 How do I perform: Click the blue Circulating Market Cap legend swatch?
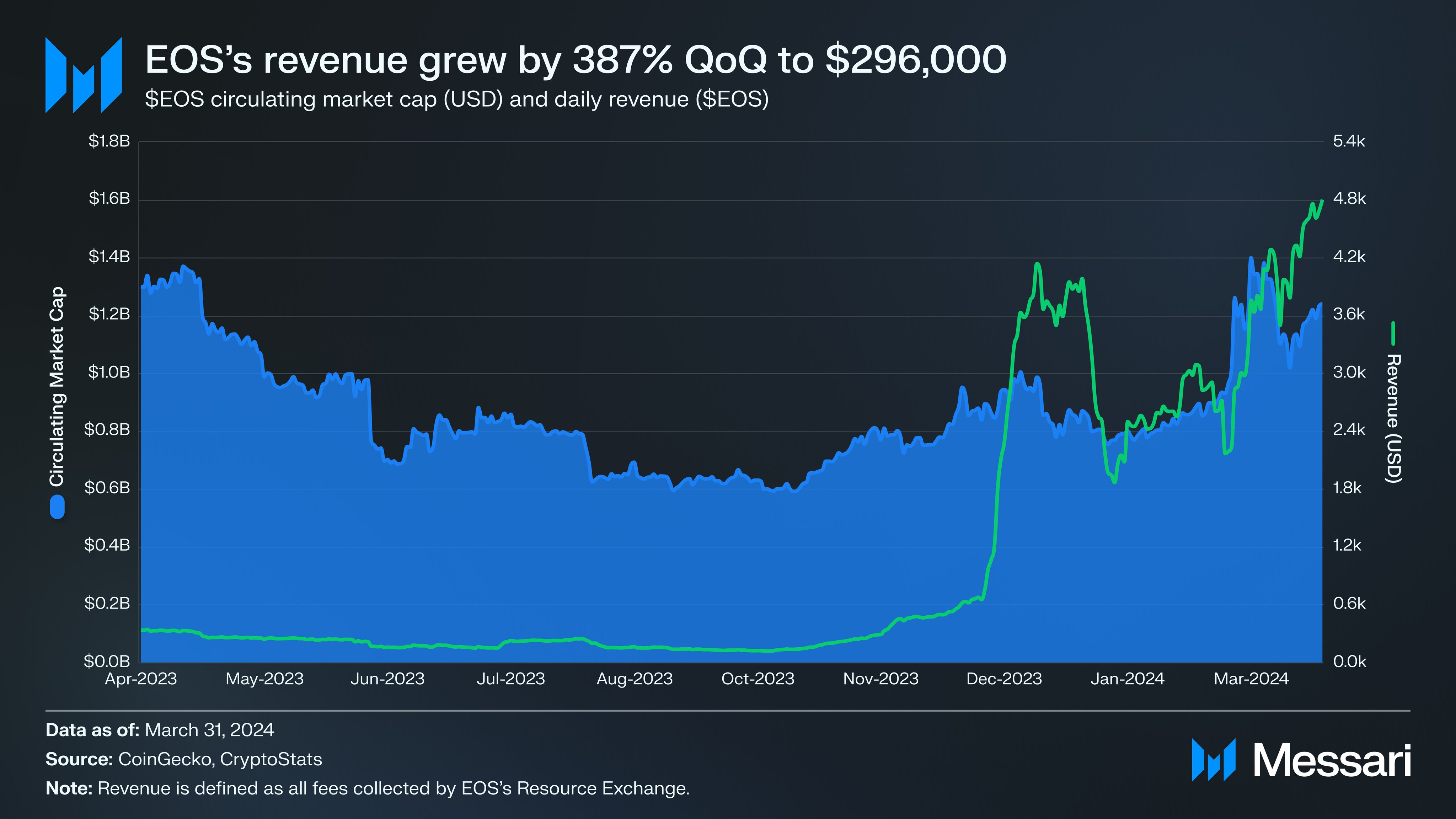click(57, 507)
